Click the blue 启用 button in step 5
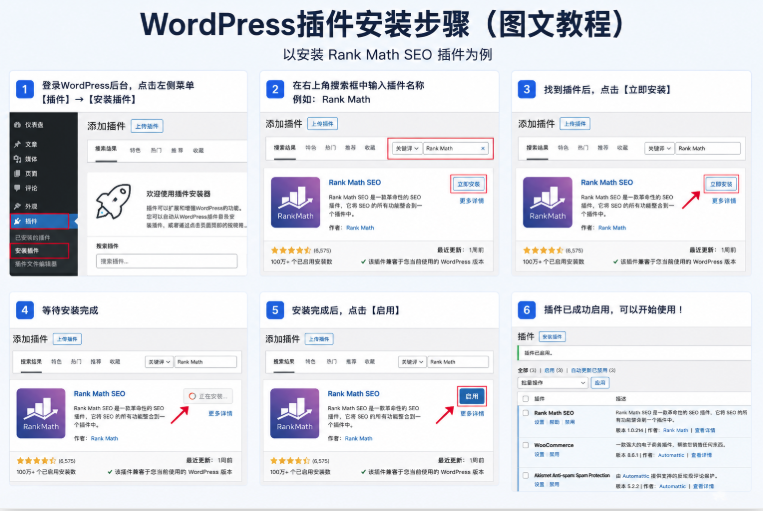 click(472, 396)
